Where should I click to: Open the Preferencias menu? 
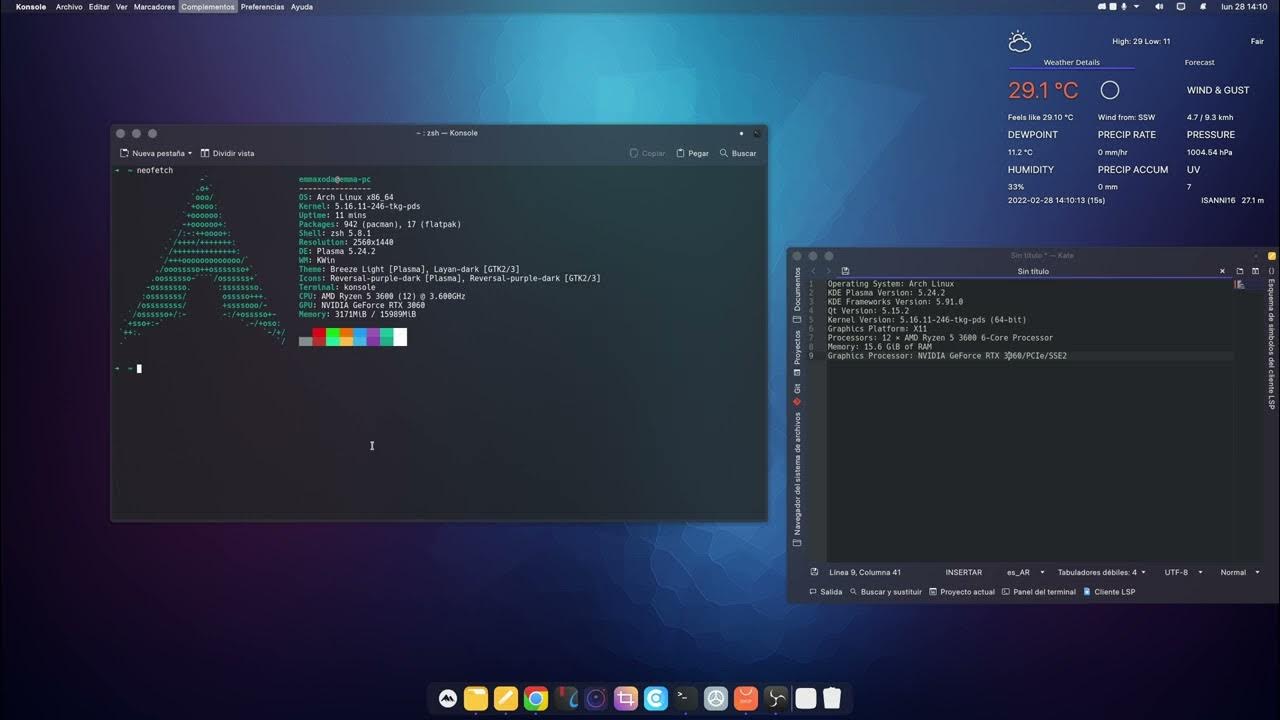tap(262, 6)
